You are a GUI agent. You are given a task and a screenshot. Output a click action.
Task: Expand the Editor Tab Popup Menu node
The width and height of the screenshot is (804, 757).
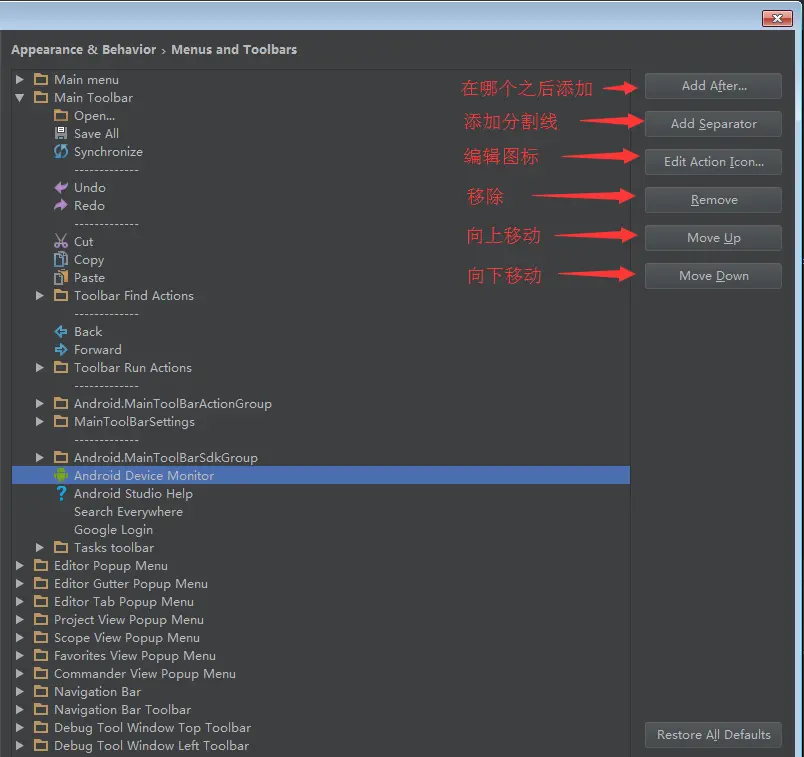(19, 601)
